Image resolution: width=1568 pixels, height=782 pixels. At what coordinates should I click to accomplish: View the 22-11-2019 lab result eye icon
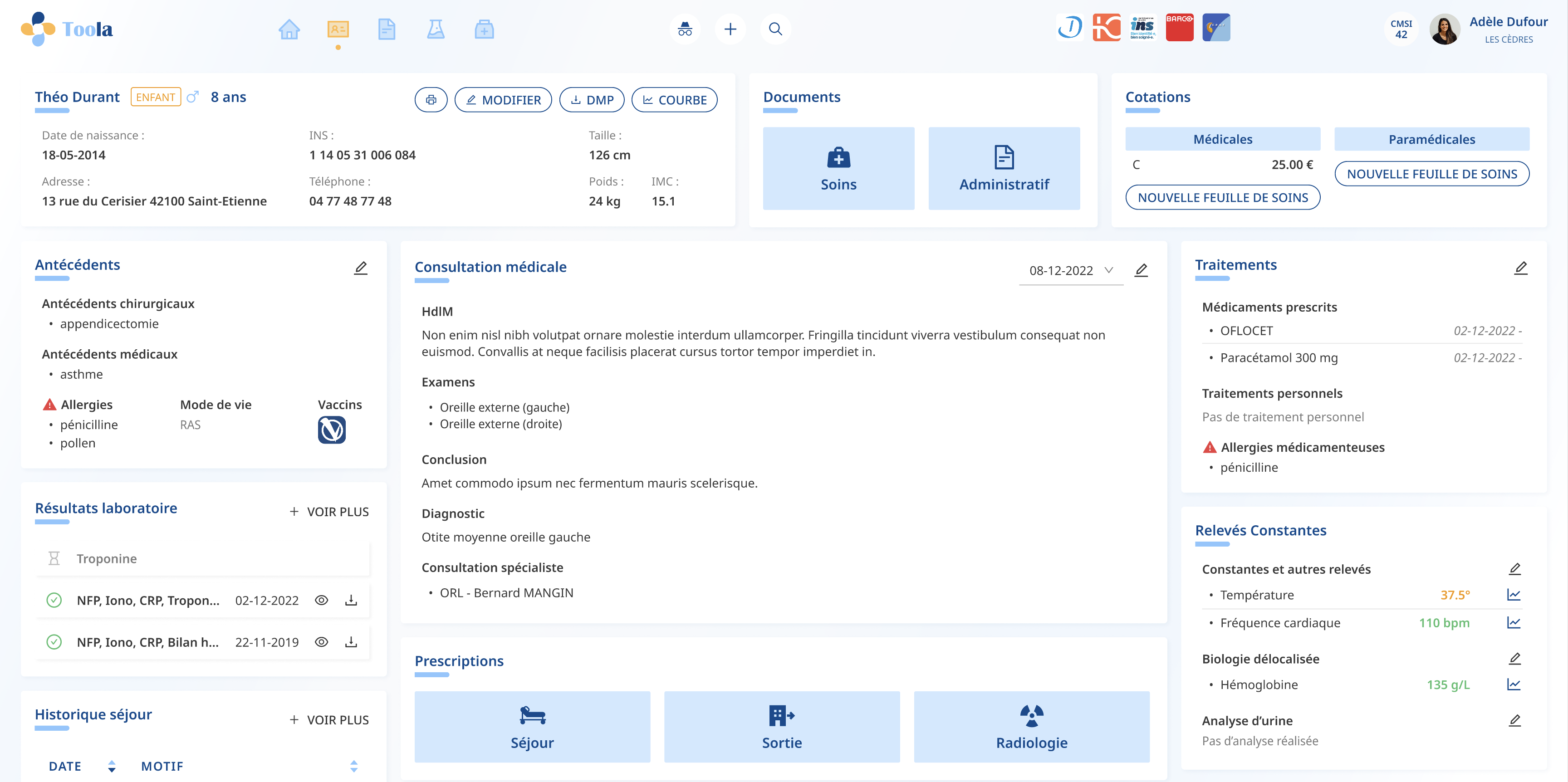coord(321,642)
